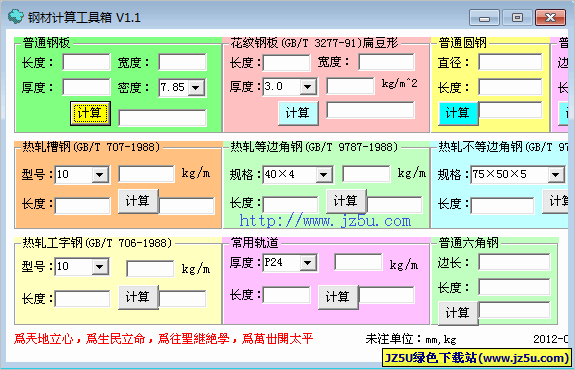Click 花纹钢板 长度 input field
The image size is (575, 370).
pos(287,63)
